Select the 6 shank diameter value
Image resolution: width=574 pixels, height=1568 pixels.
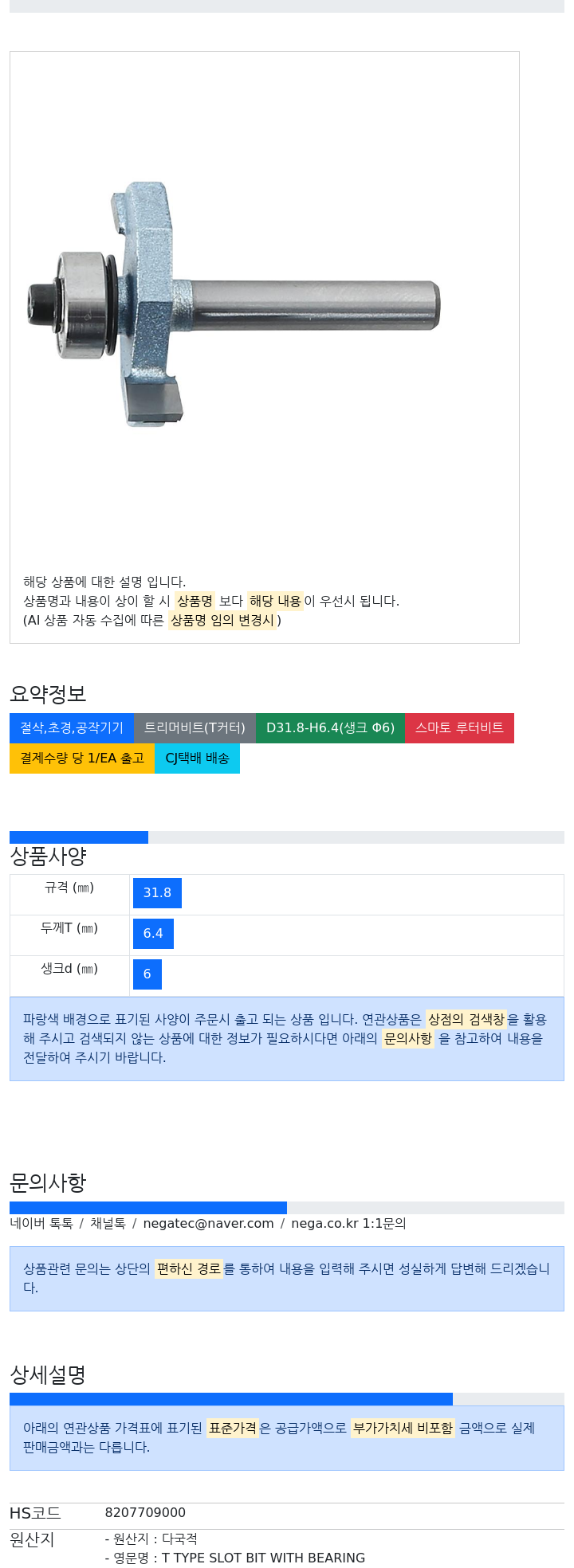147,974
